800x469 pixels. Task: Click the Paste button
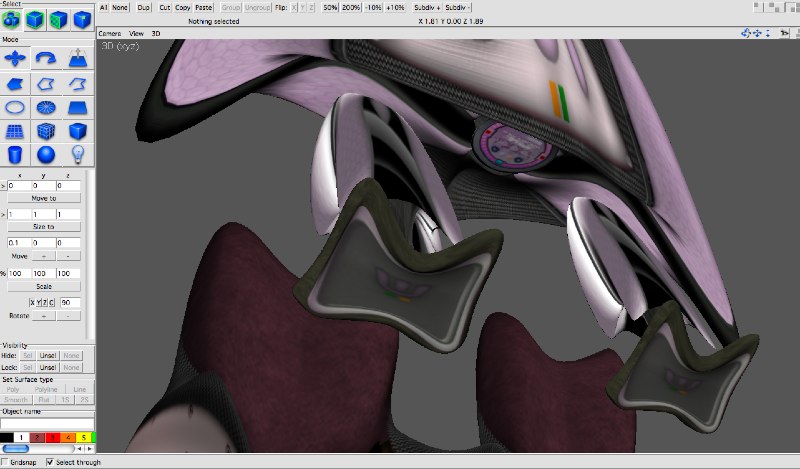(x=204, y=8)
